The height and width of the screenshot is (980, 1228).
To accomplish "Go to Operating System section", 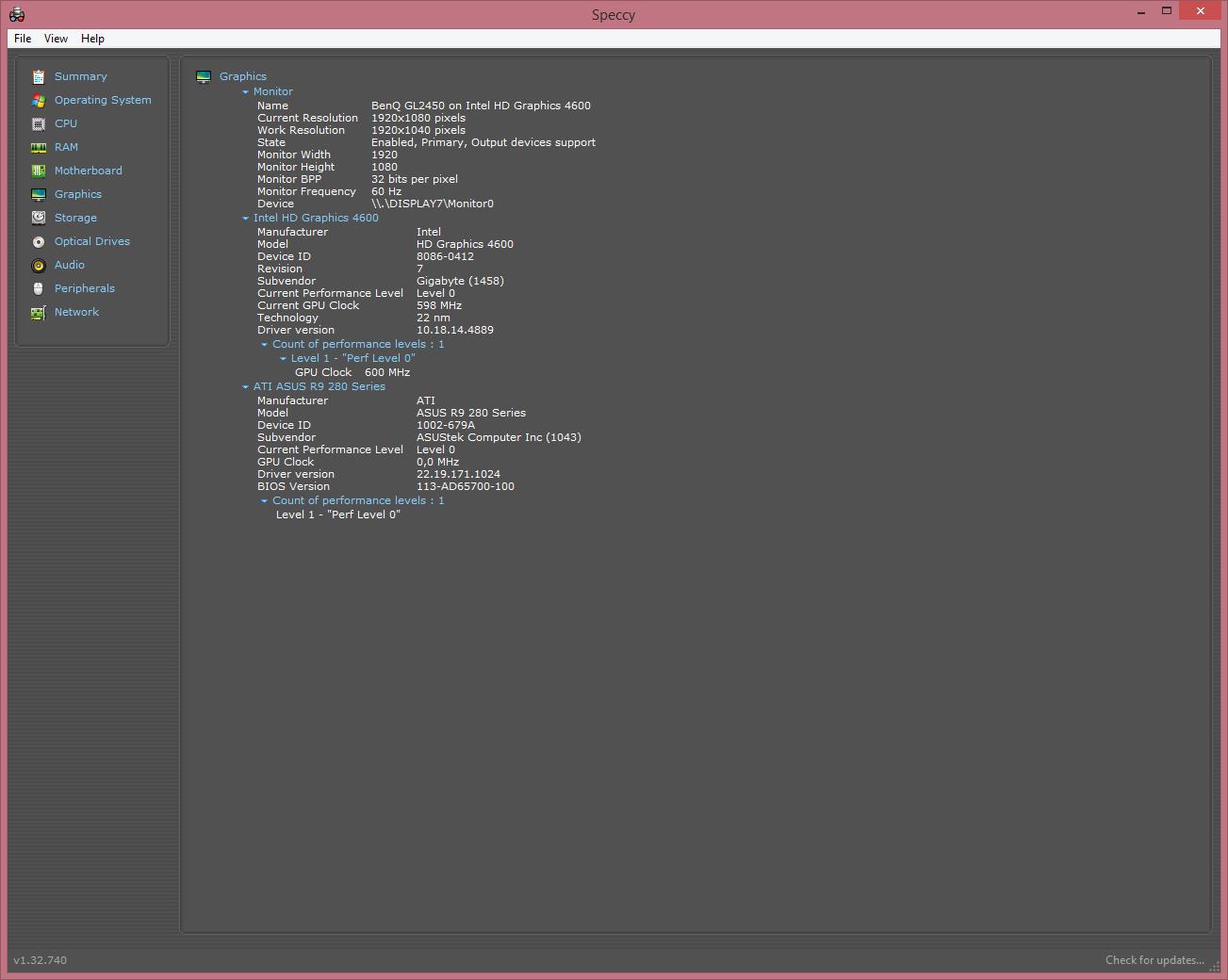I will tap(103, 100).
